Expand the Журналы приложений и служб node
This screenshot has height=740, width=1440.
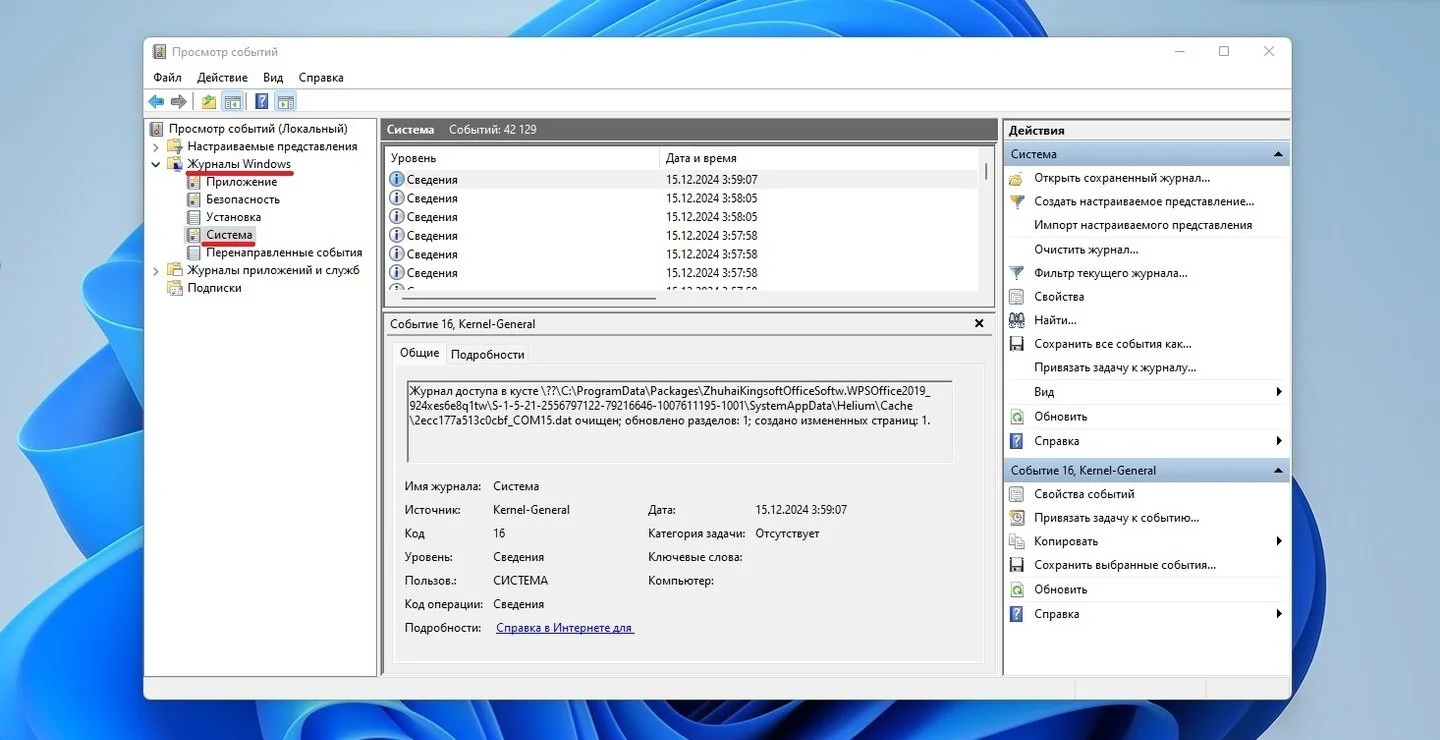pos(156,270)
